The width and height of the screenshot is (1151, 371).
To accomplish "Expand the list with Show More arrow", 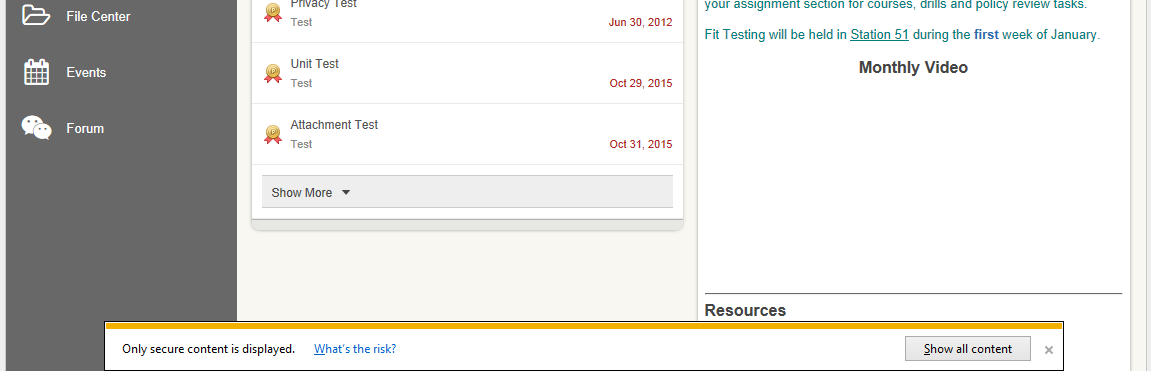I will click(x=346, y=192).
